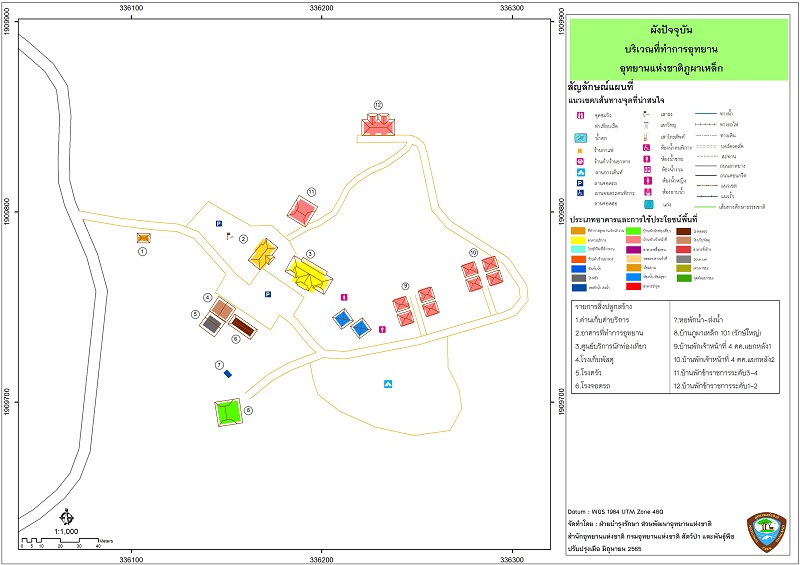The height and width of the screenshot is (565, 800).
Task: Click the circled number 11 marker
Action: pos(311,192)
